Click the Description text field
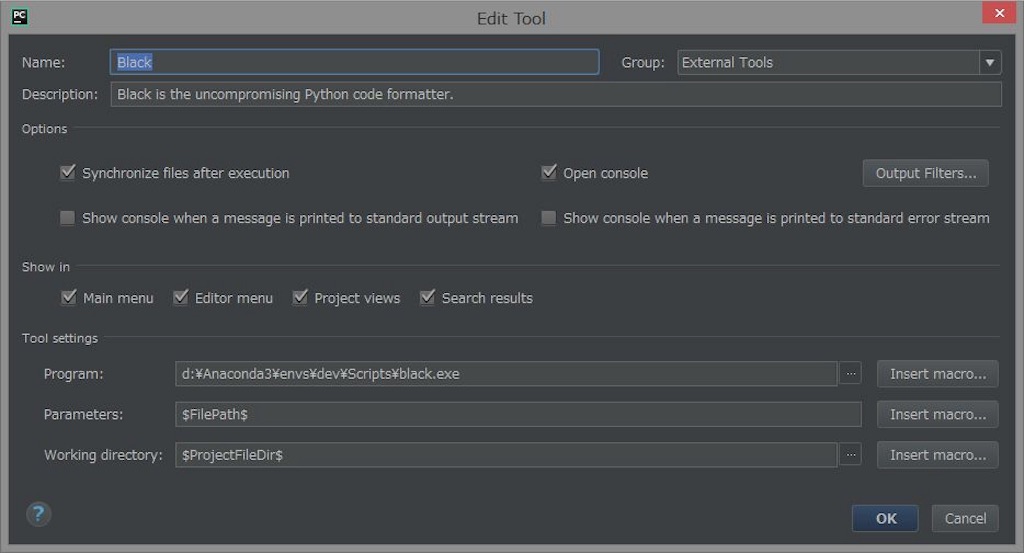Image resolution: width=1024 pixels, height=553 pixels. point(556,94)
